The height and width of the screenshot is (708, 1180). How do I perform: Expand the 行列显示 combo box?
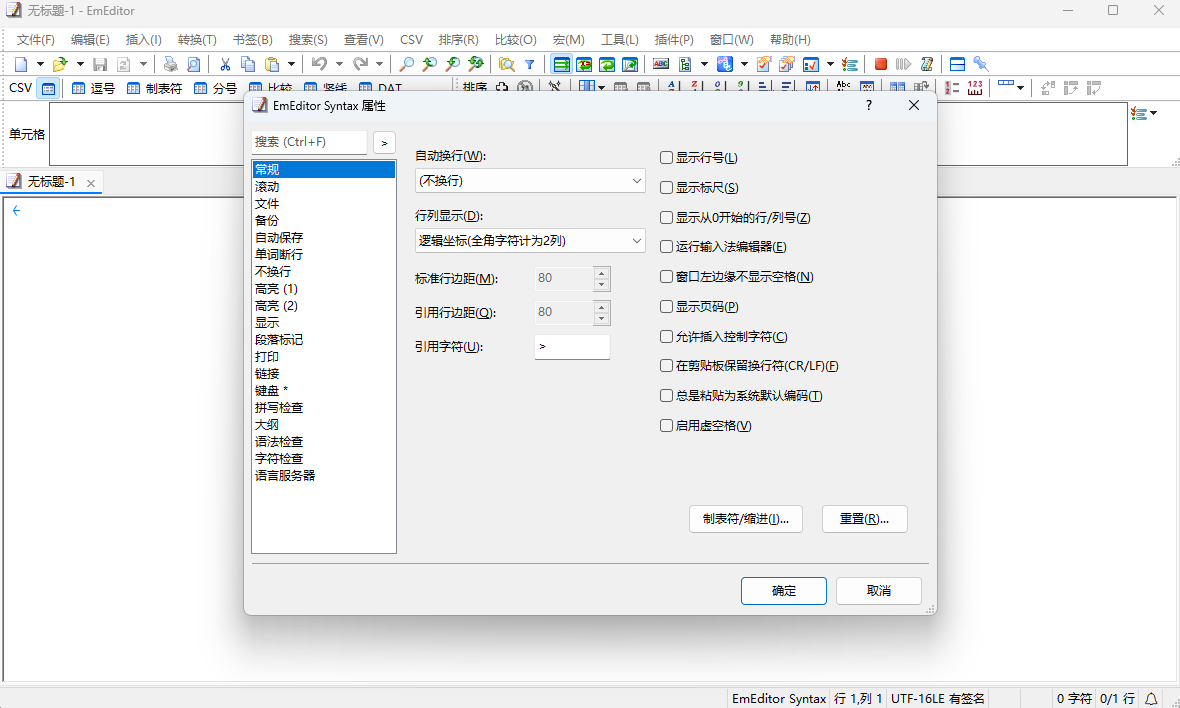(530, 241)
